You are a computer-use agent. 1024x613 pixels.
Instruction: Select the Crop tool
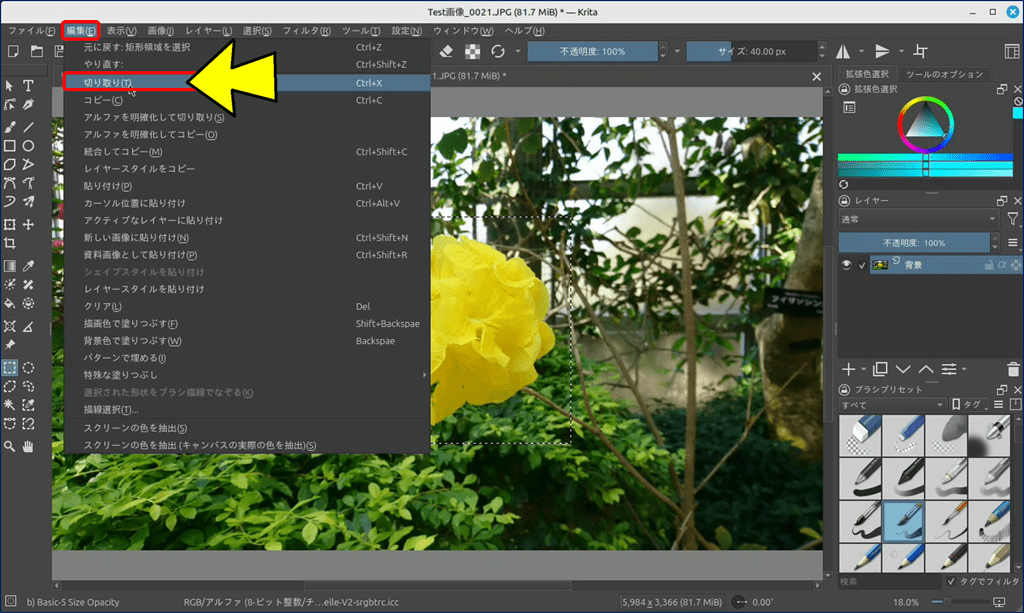pyautogui.click(x=10, y=243)
